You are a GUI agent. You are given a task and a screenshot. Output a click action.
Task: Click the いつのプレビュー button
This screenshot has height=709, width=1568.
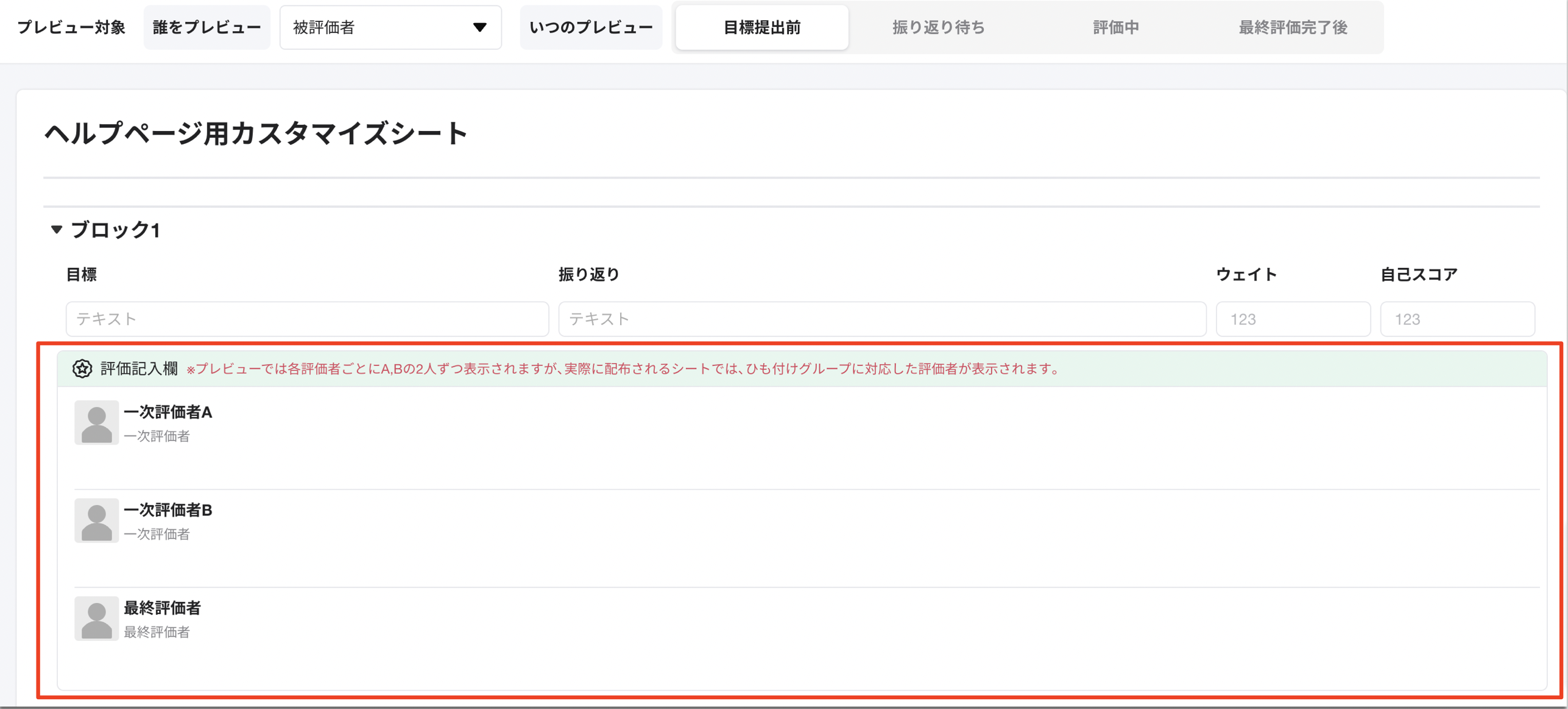(591, 27)
